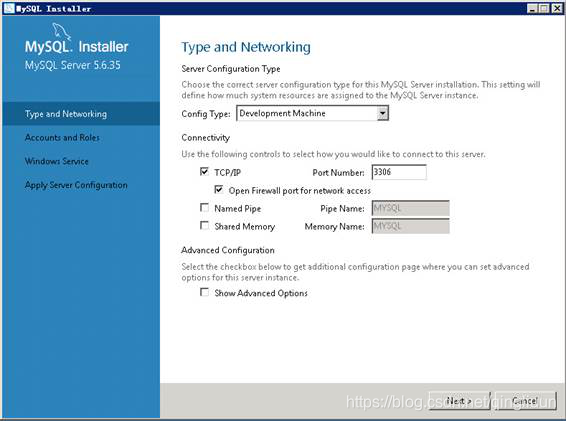566x421 pixels.
Task: Select the Development Machine combo box
Action: click(x=313, y=113)
